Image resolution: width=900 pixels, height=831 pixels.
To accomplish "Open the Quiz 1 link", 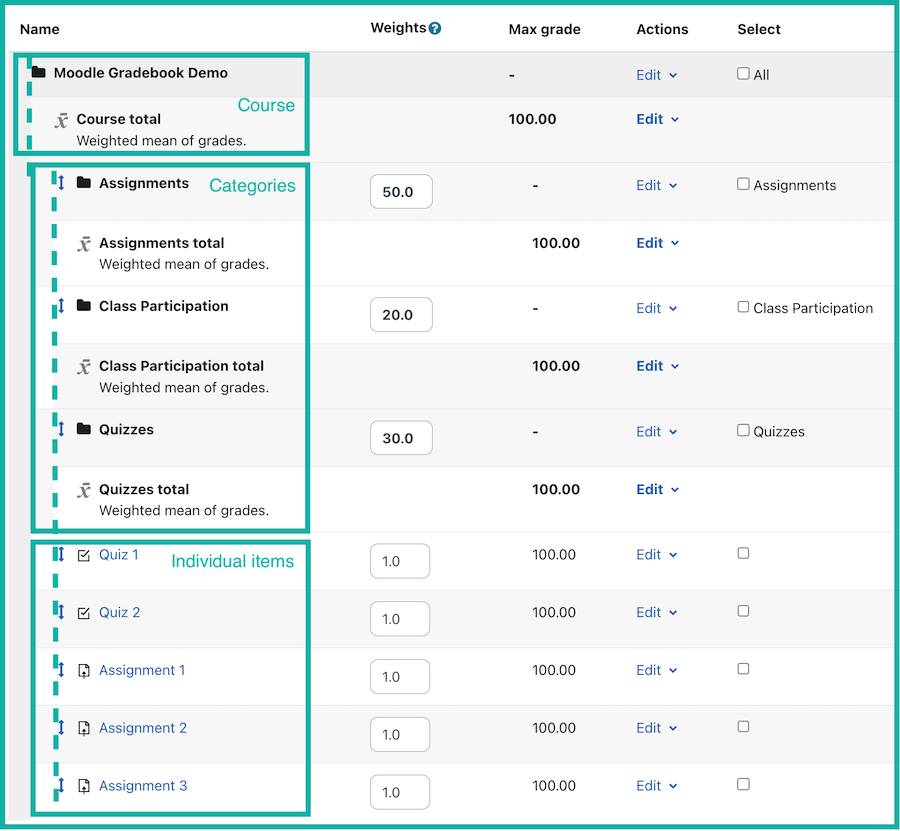I will (119, 555).
